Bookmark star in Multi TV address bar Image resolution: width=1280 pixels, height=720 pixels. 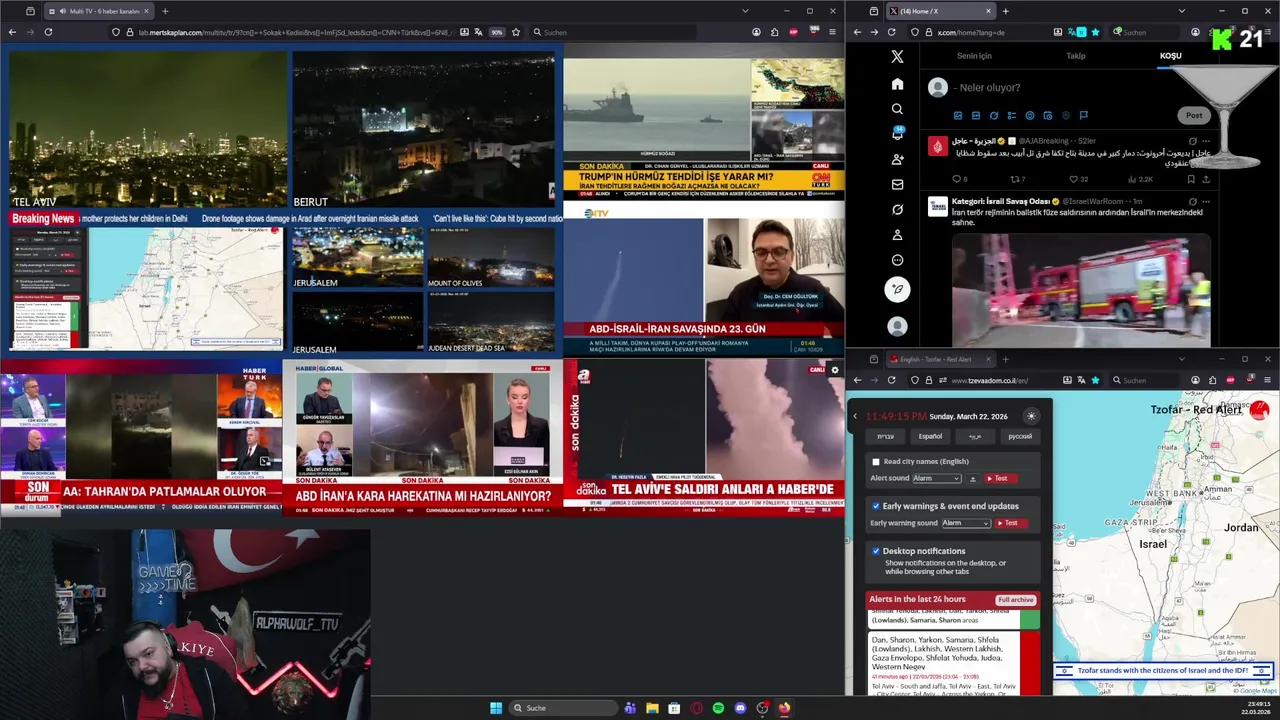coord(516,32)
